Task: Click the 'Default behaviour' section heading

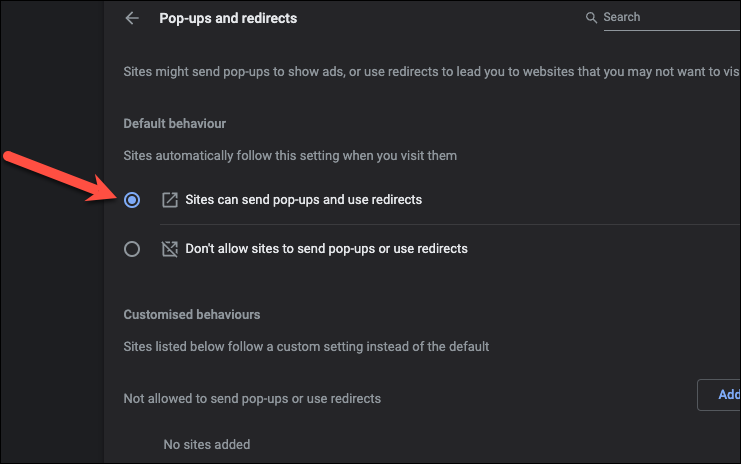Action: click(175, 124)
